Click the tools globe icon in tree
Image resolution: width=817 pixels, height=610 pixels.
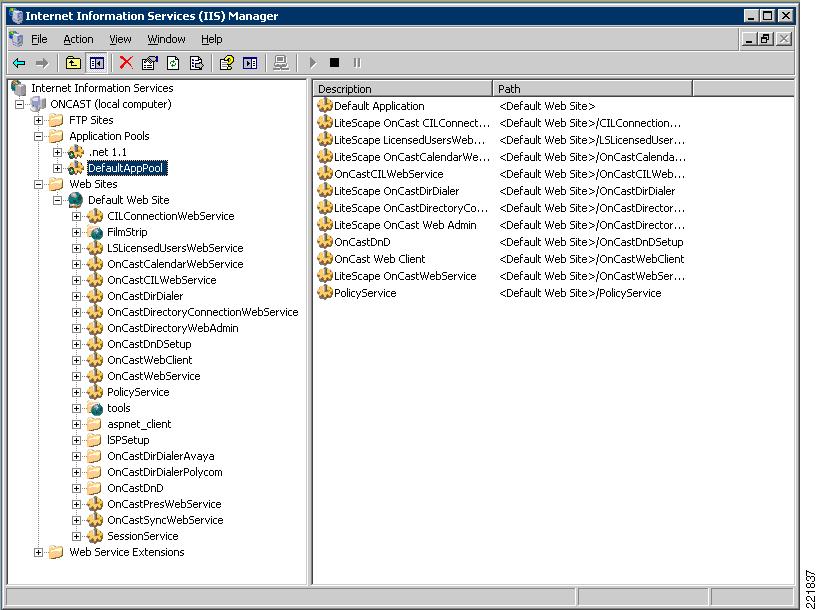(95, 408)
